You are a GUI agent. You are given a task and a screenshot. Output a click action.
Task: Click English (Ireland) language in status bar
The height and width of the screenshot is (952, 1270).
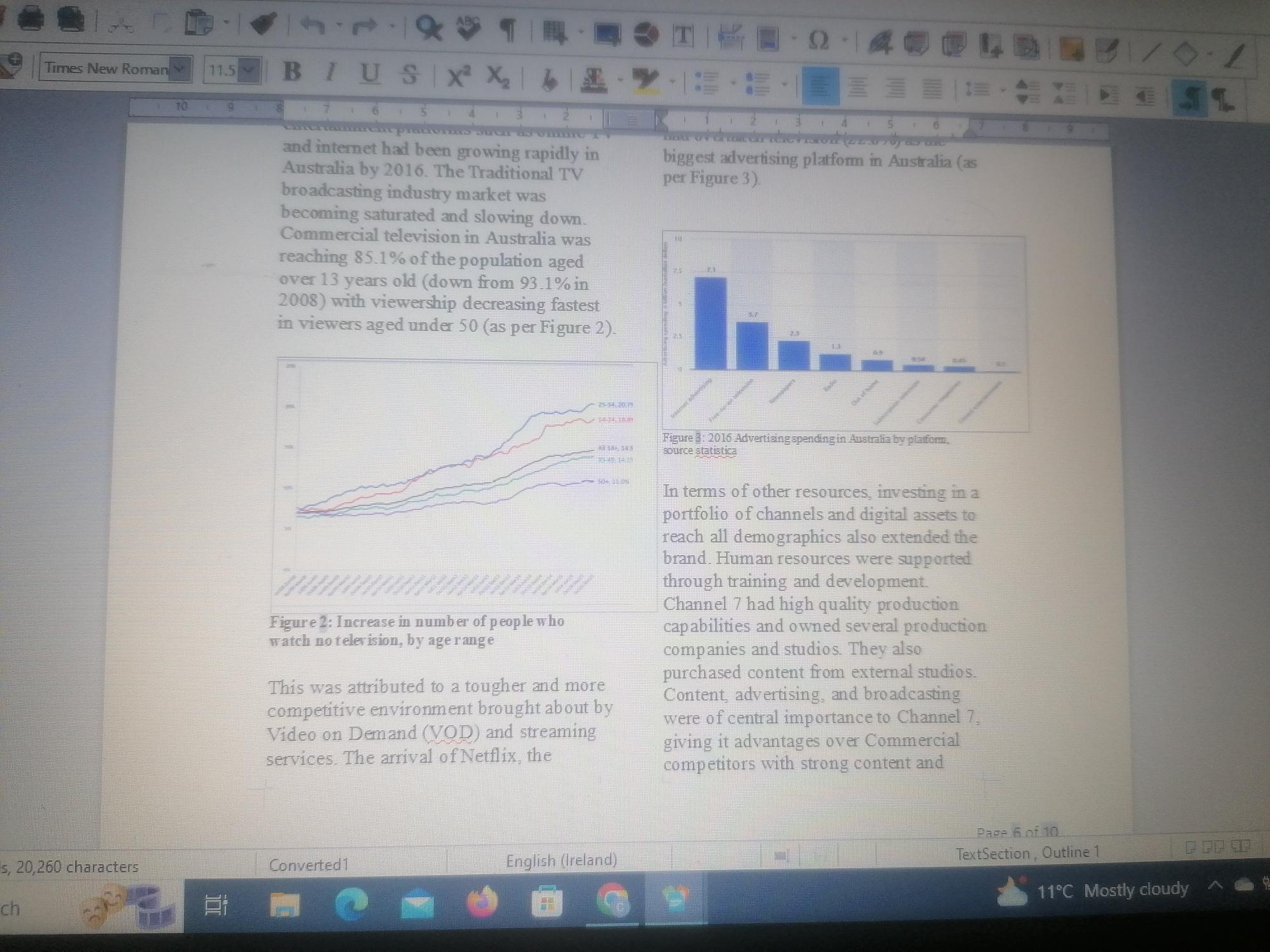click(x=561, y=861)
